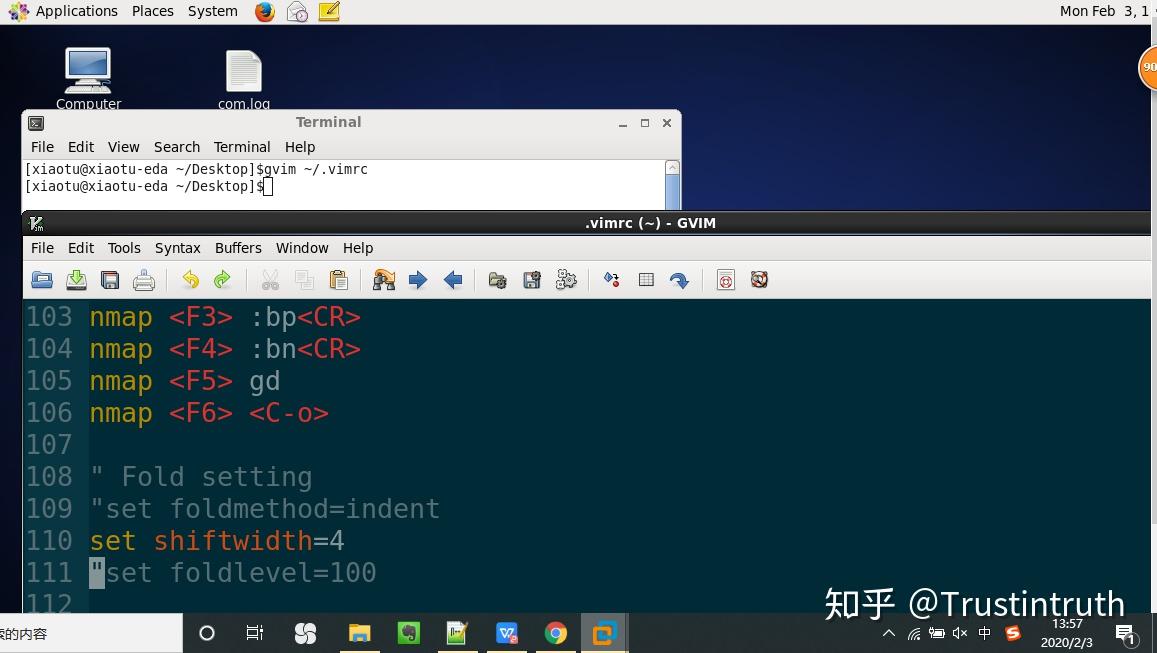This screenshot has height=653, width=1157.
Task: Click the Save All floppy icon in GVIM
Action: (110, 280)
